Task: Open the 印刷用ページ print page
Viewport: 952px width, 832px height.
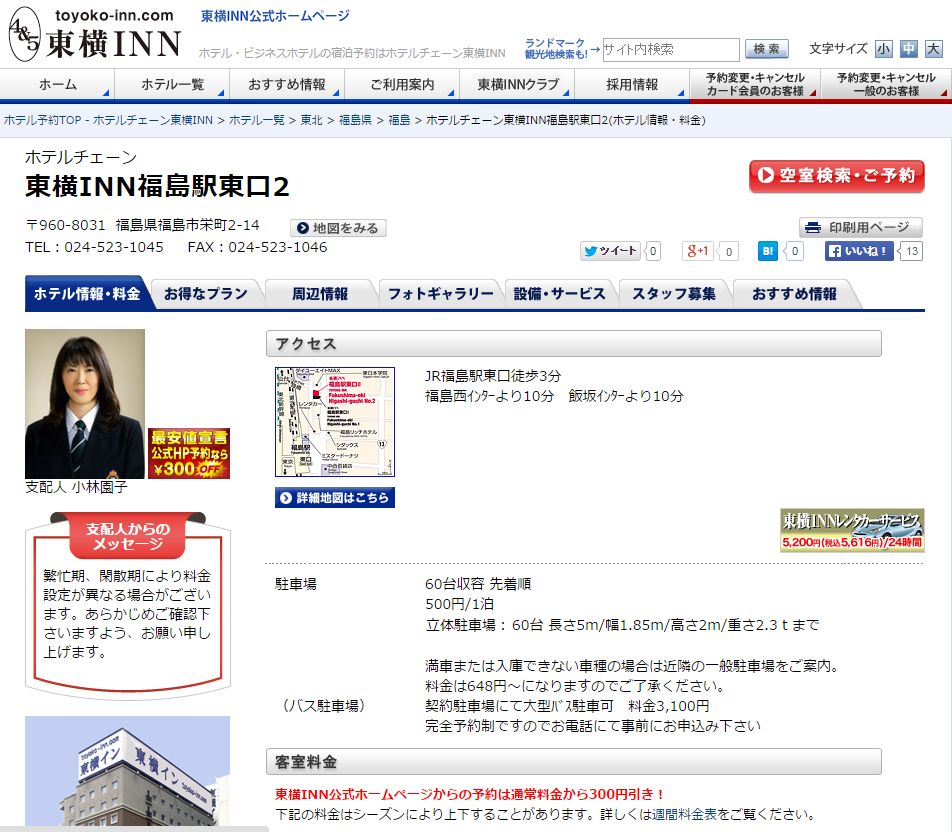Action: [860, 228]
